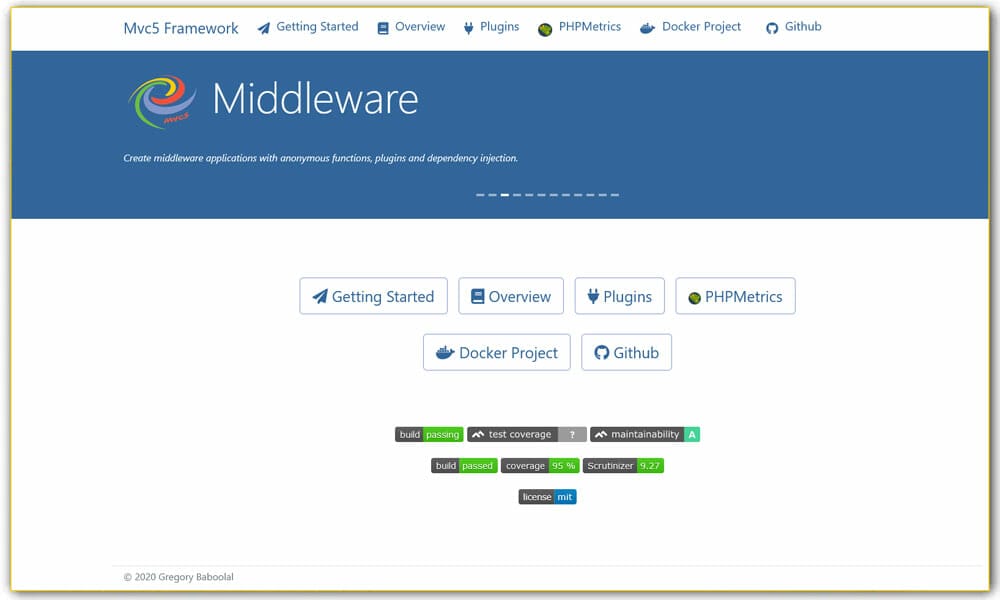Click the whale icon on the Docker Project button

point(442,352)
